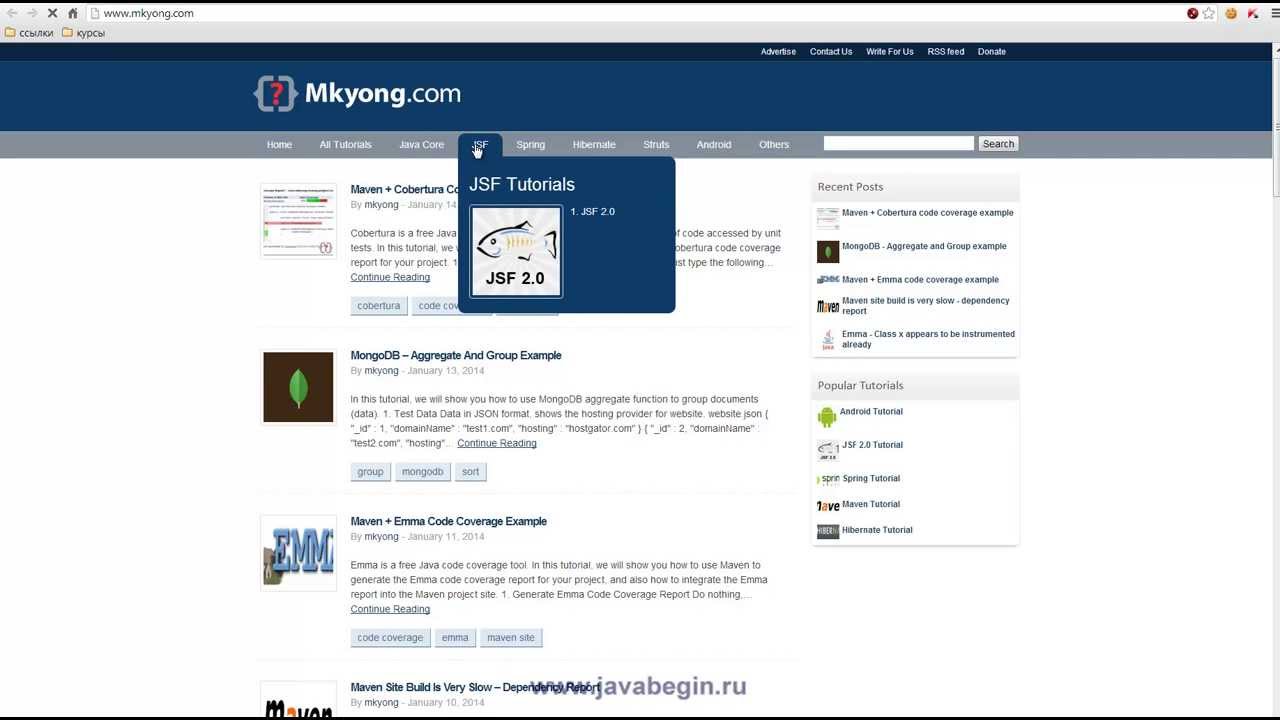Open the All Tutorials menu

[x=345, y=145]
